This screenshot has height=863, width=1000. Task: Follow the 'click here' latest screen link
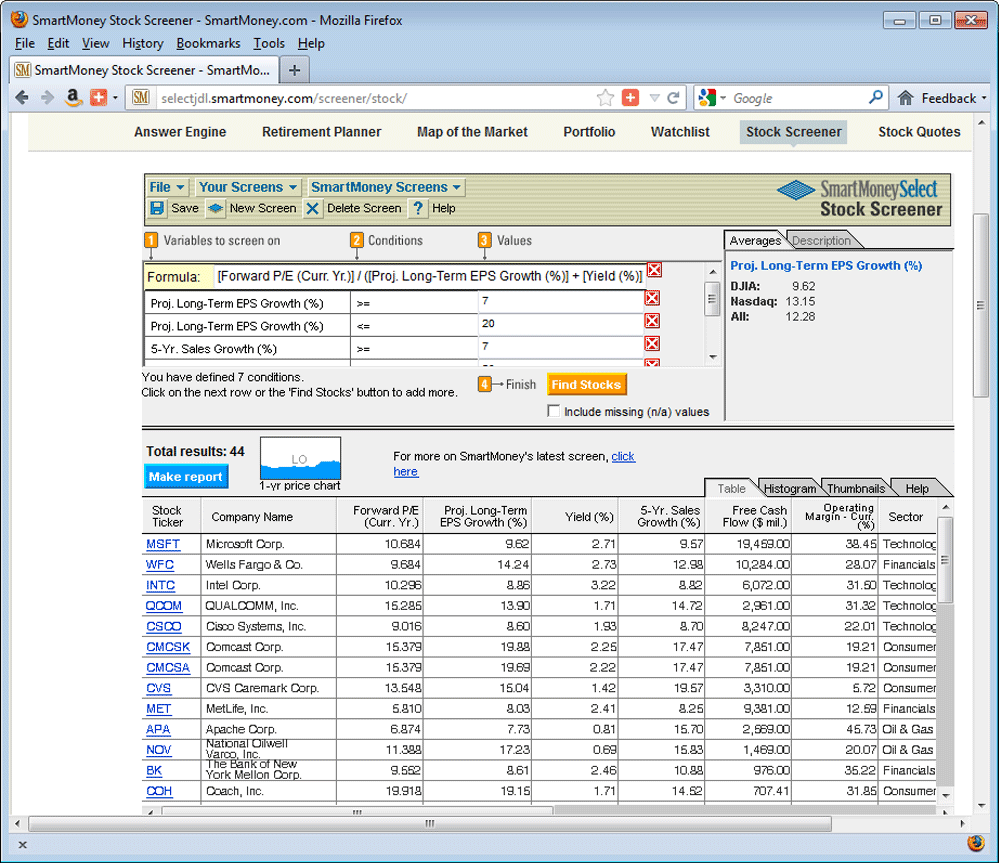[623, 456]
